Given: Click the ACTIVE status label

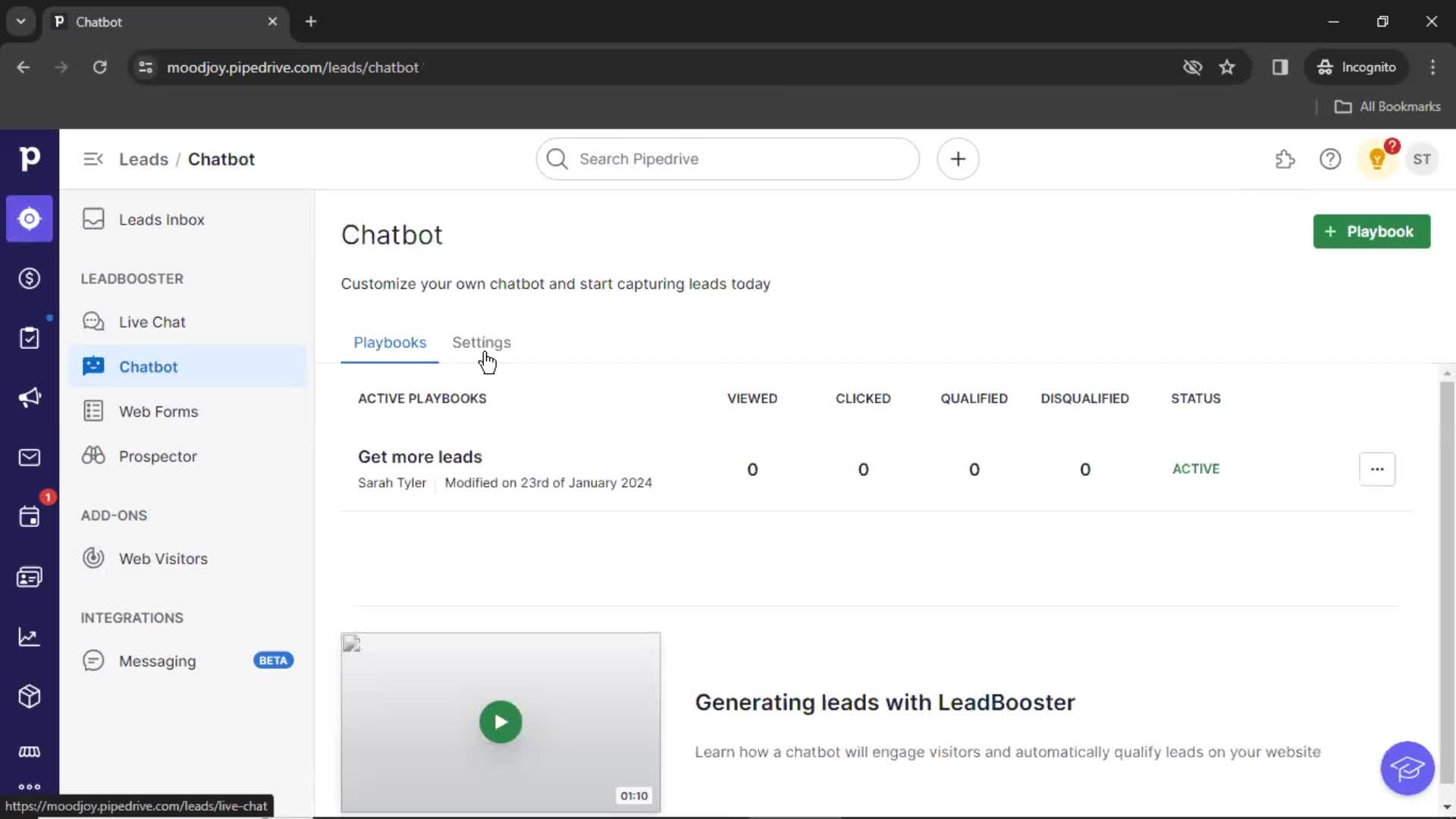Looking at the screenshot, I should 1196,469.
